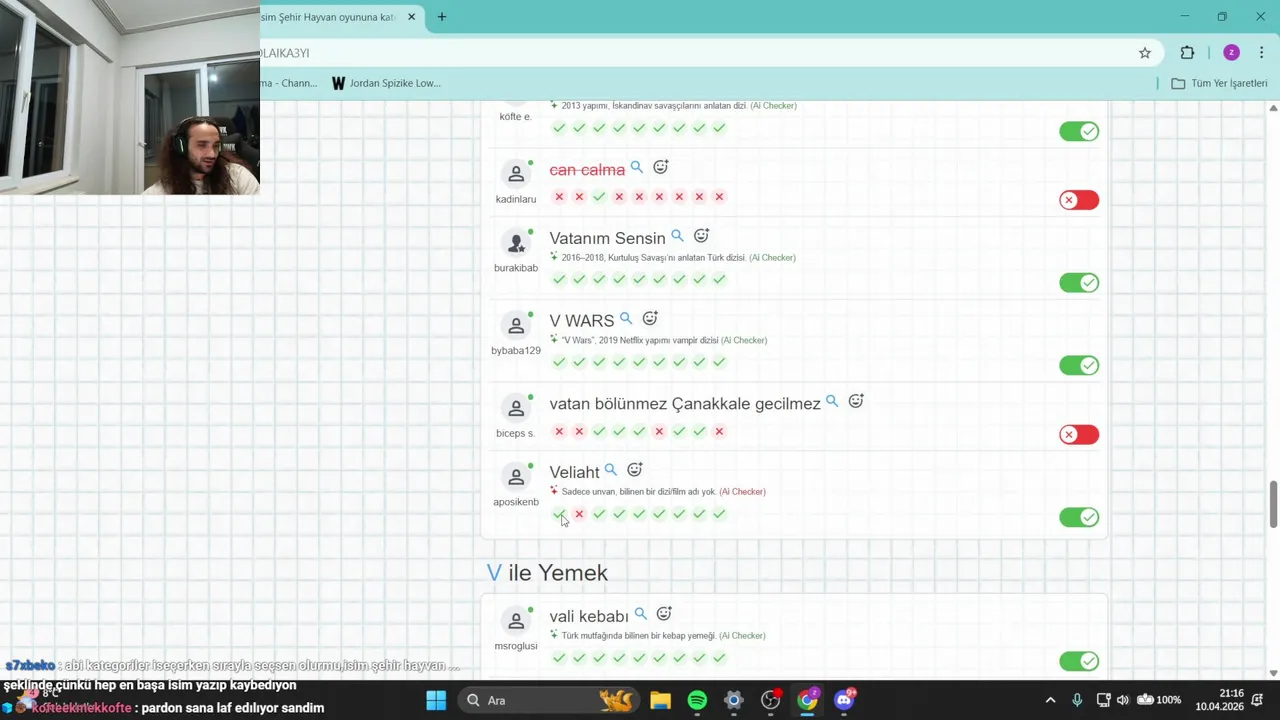The width and height of the screenshot is (1280, 720).
Task: Show hidden system tray icons chevron
Action: 1050,700
